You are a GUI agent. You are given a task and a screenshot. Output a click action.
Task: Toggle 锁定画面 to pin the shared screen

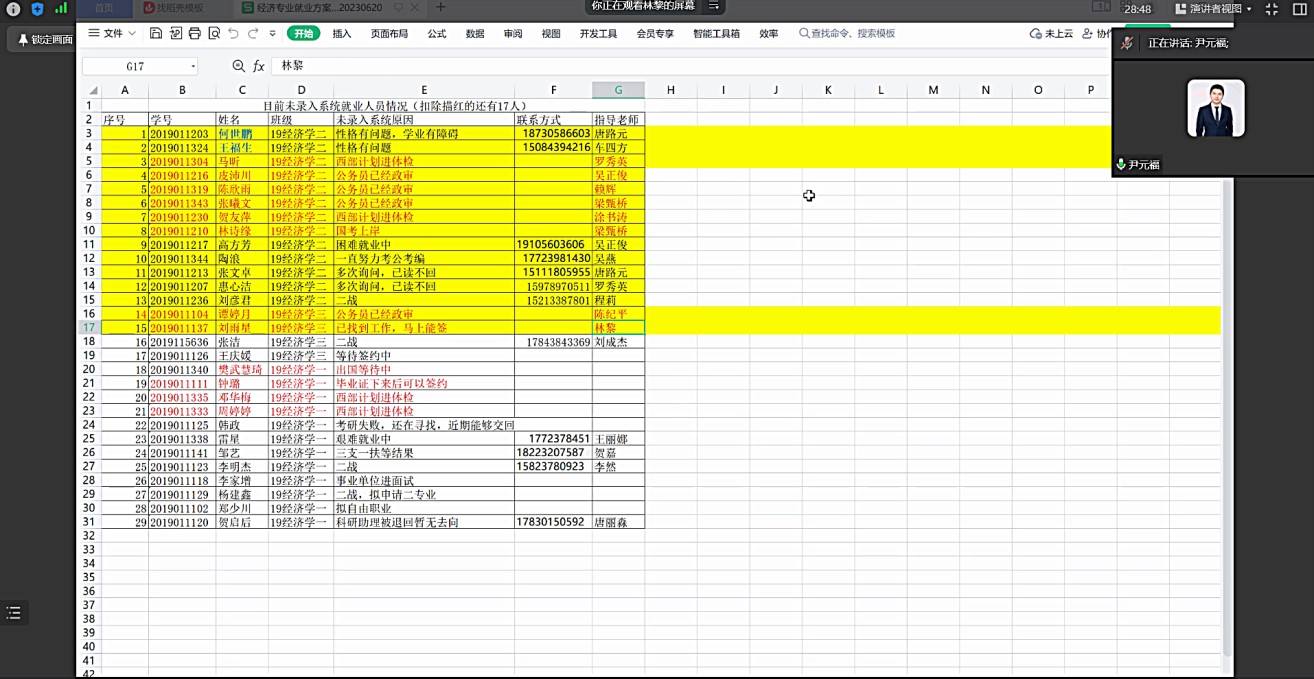click(41, 40)
